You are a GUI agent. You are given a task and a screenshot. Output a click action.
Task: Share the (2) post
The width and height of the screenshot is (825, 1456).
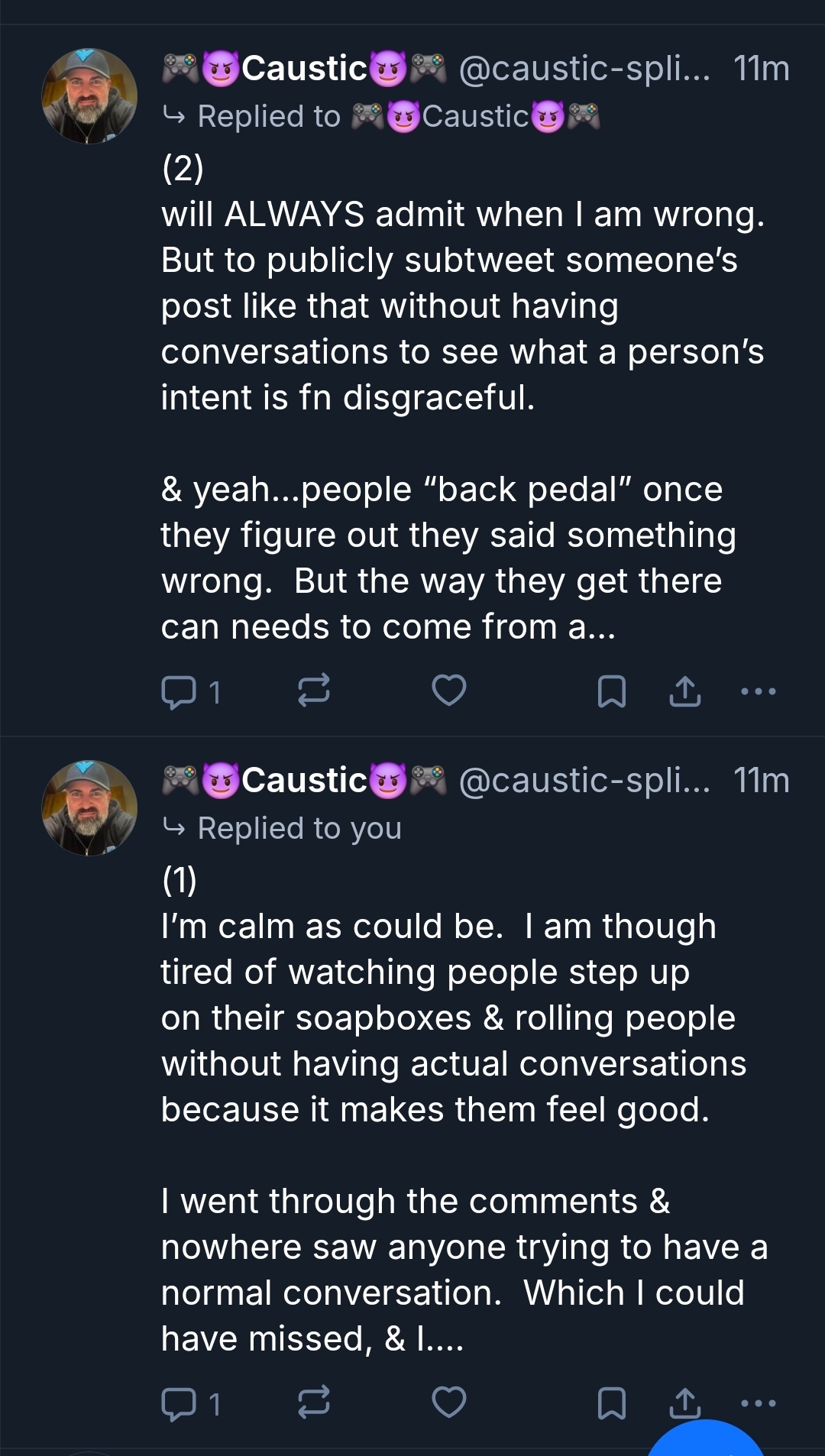coord(685,691)
